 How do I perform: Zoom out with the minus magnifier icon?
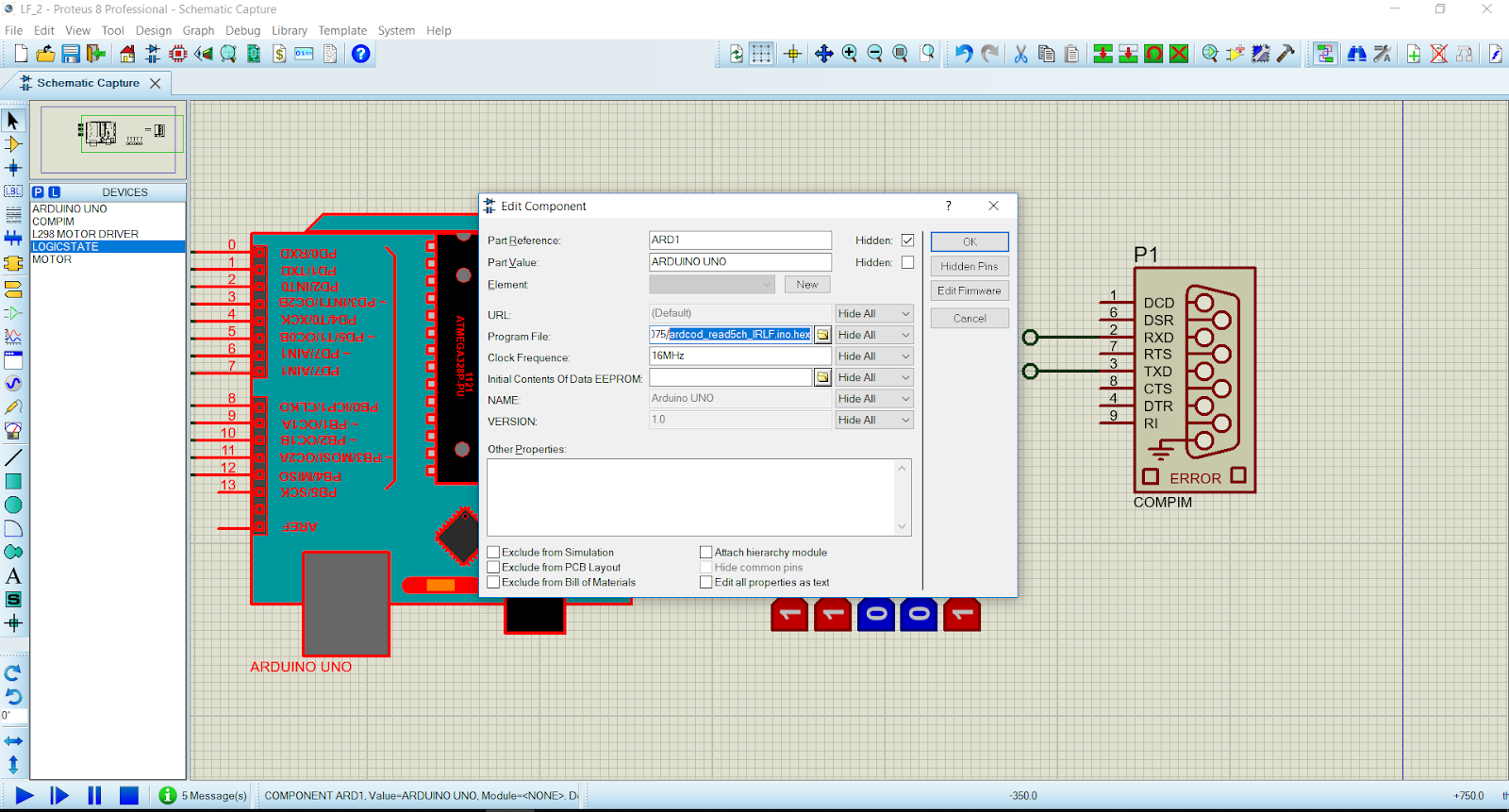point(875,54)
